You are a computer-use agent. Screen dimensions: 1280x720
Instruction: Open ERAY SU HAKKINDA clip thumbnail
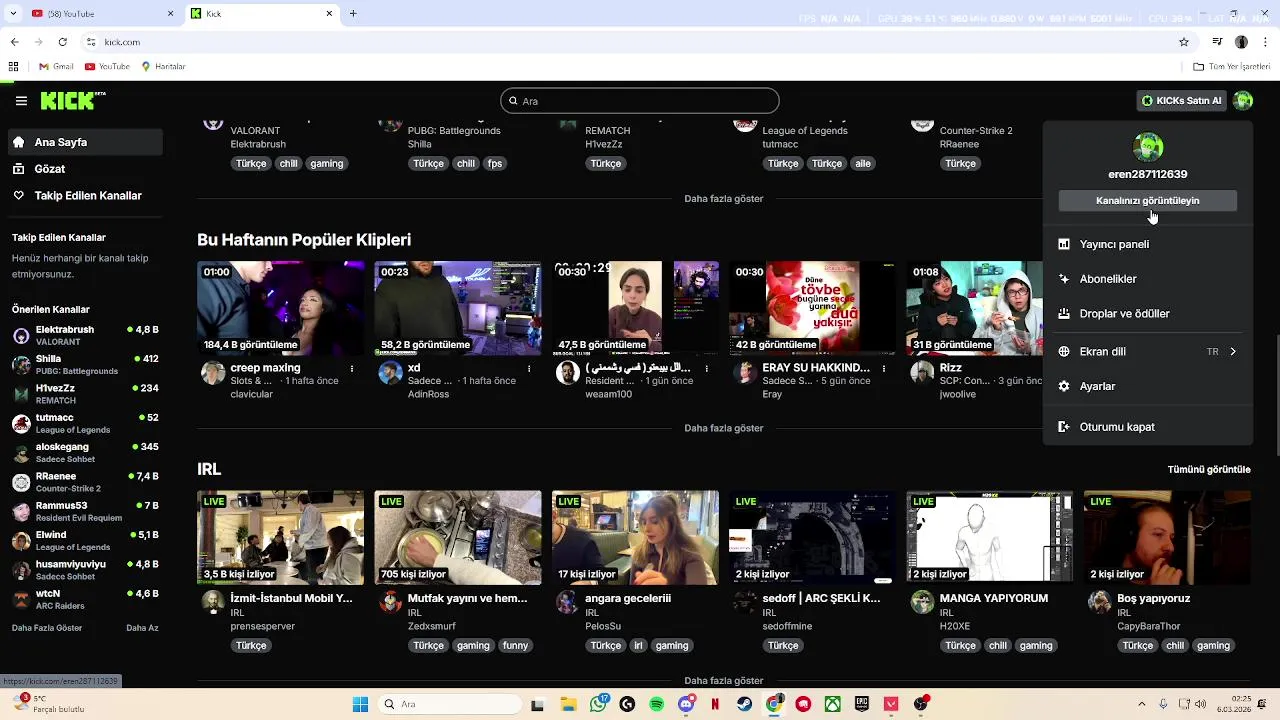click(x=813, y=308)
